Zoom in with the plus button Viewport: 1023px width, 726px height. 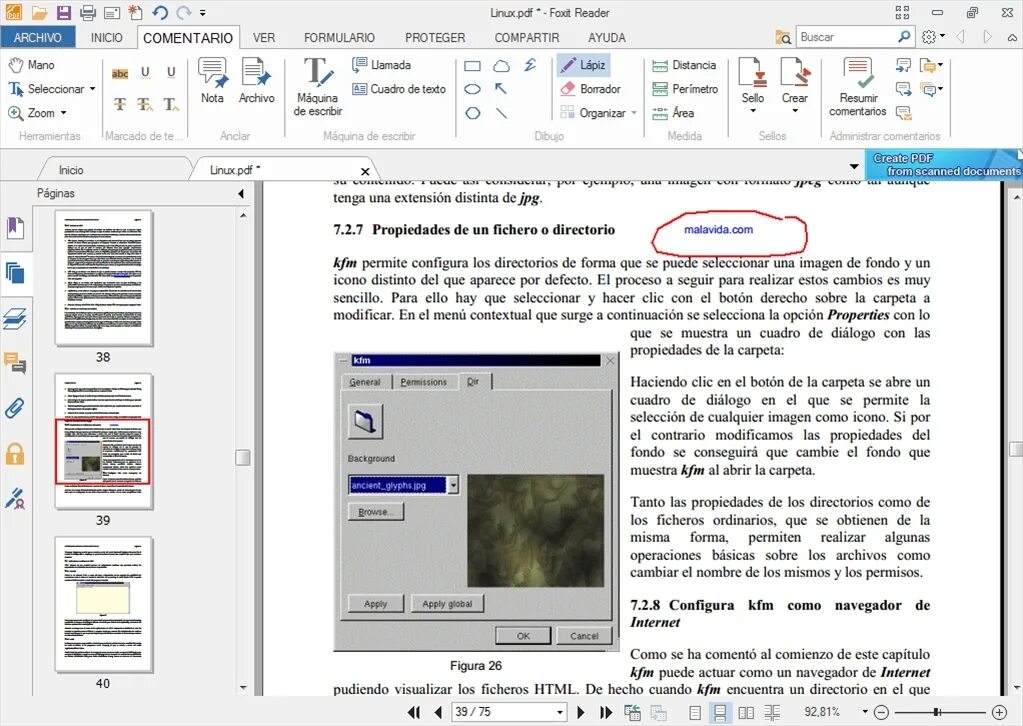[x=998, y=712]
